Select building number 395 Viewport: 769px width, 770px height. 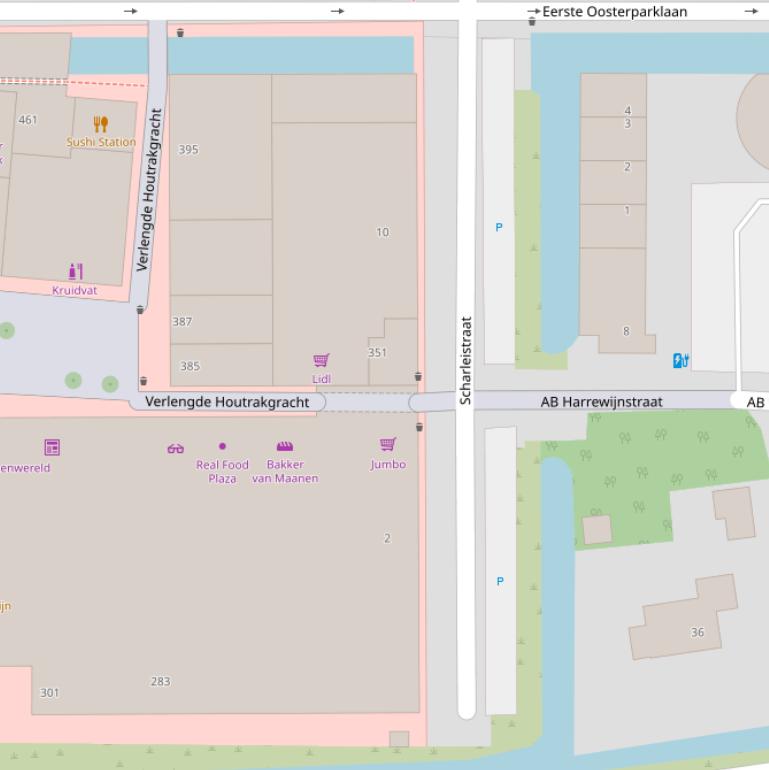188,150
